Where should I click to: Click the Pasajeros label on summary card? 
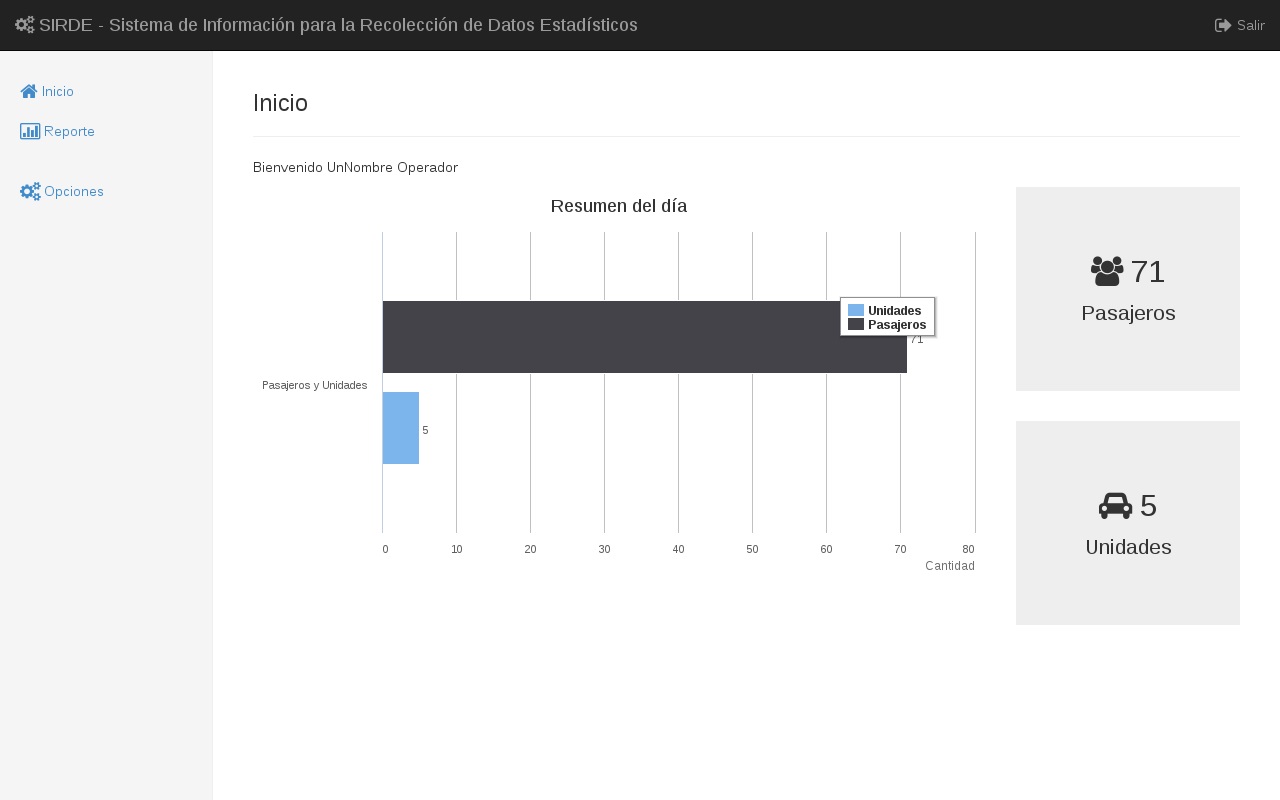tap(1128, 313)
